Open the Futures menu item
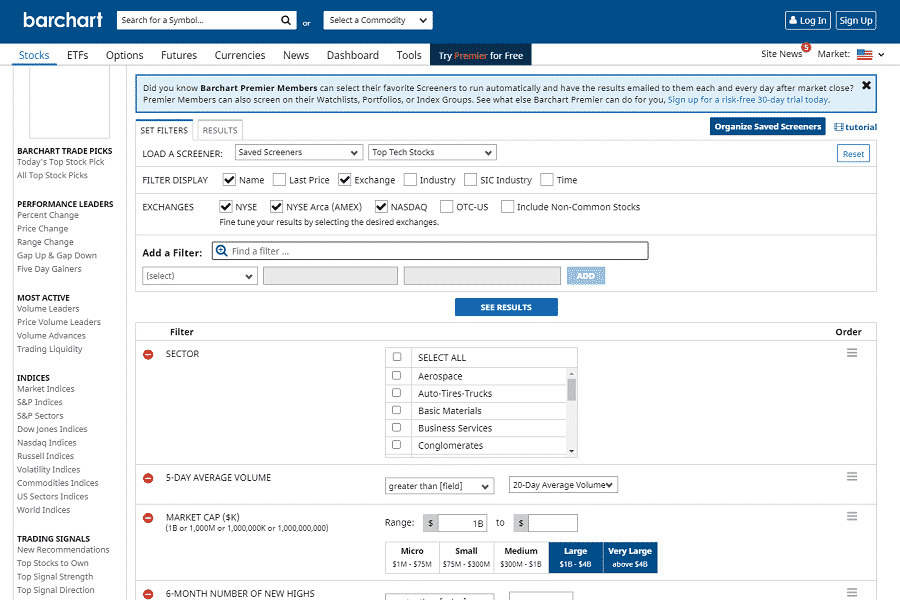Screen dimensions: 900x600 (x=179, y=55)
